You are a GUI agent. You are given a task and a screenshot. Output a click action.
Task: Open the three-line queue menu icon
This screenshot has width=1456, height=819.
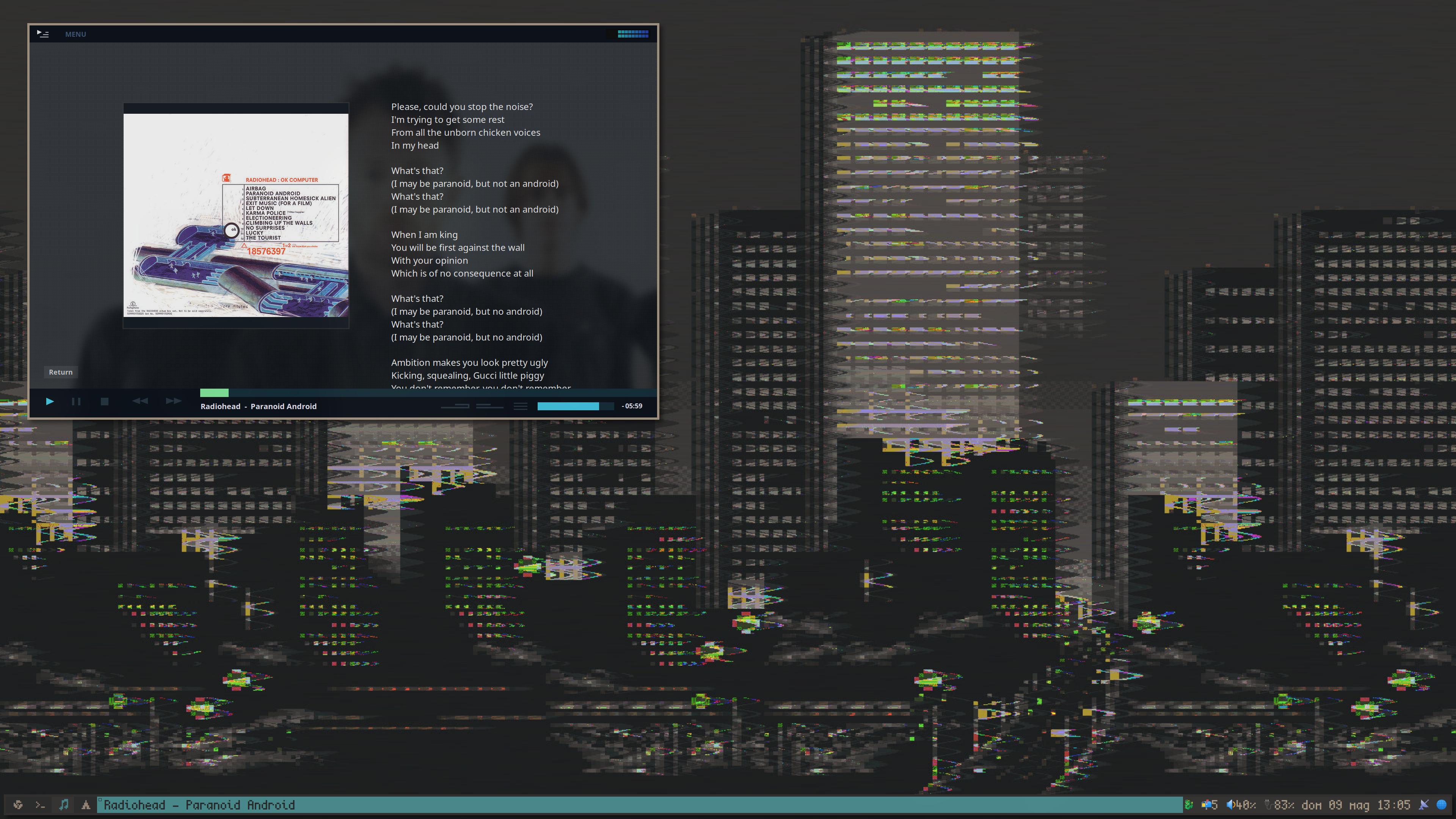521,406
